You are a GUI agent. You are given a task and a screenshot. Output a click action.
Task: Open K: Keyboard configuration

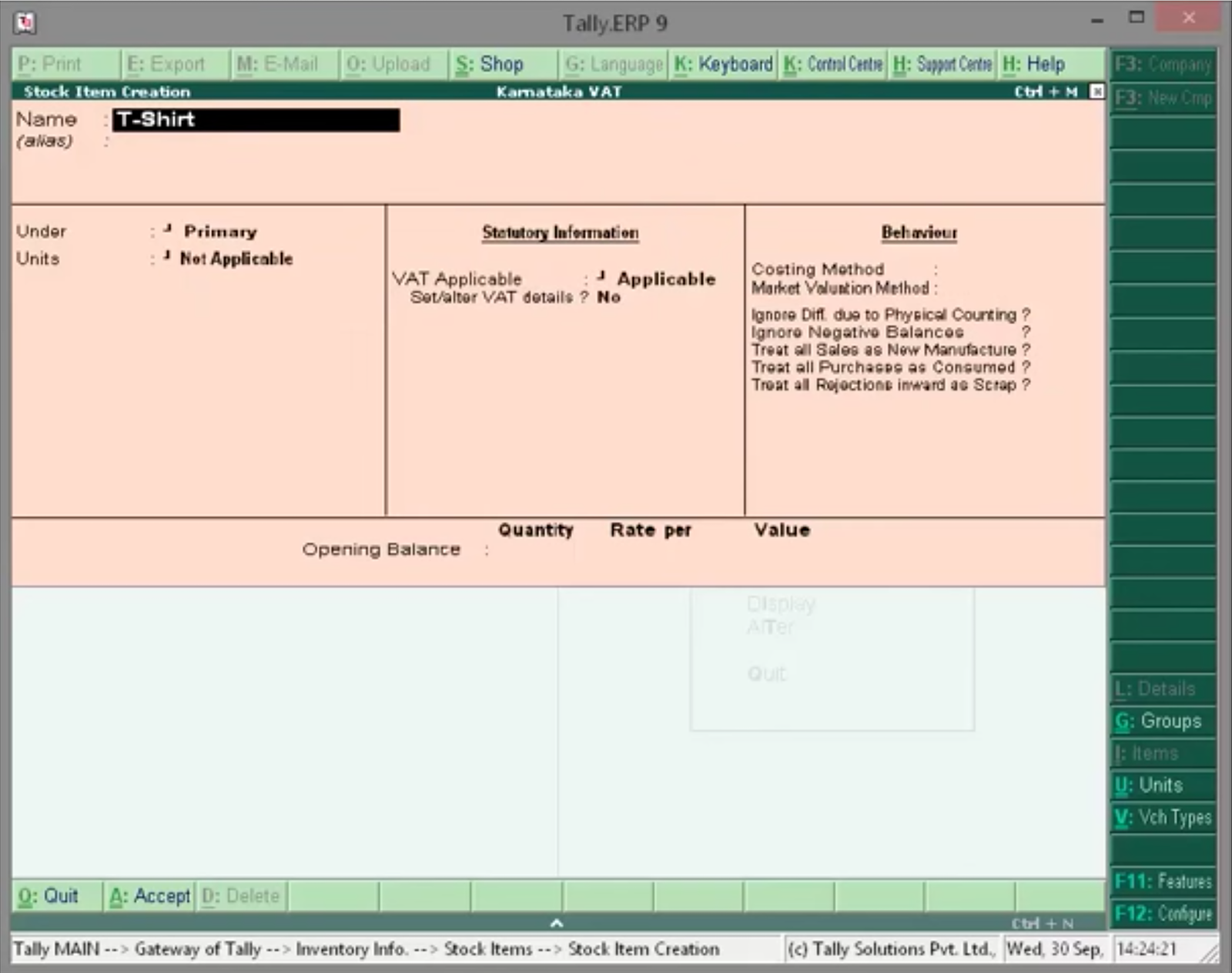(723, 64)
